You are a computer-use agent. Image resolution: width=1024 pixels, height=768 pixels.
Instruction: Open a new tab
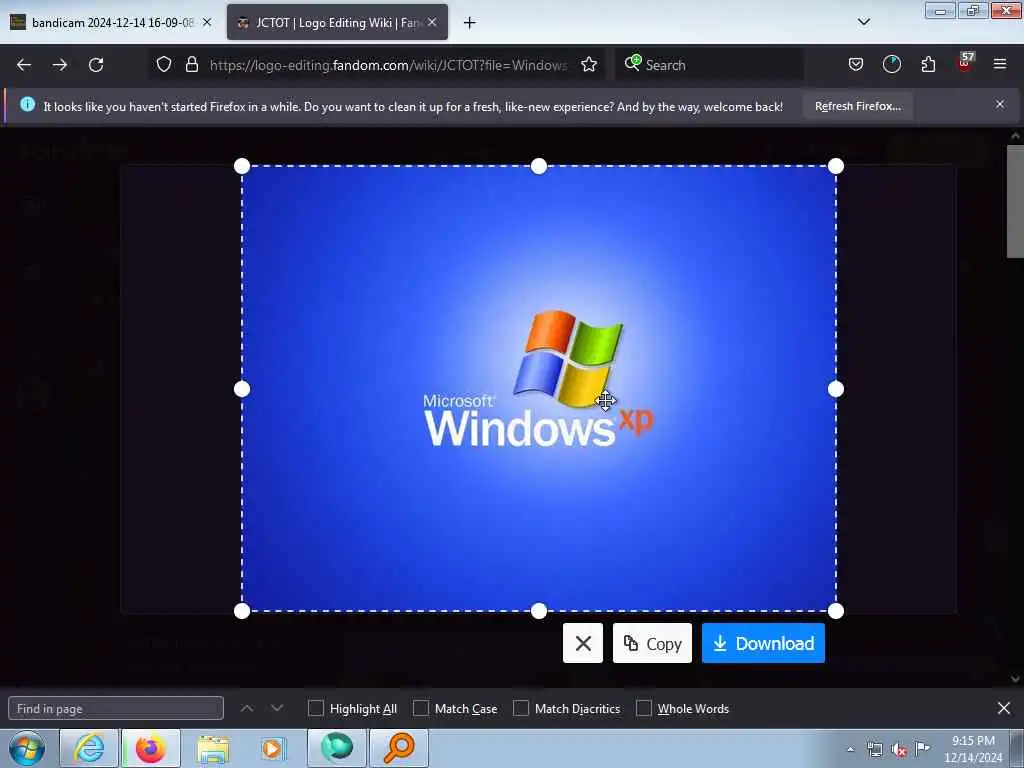(470, 23)
